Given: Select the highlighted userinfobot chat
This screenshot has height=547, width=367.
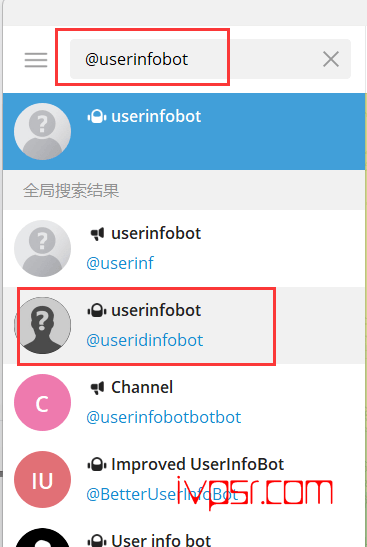Looking at the screenshot, I should (x=184, y=132).
